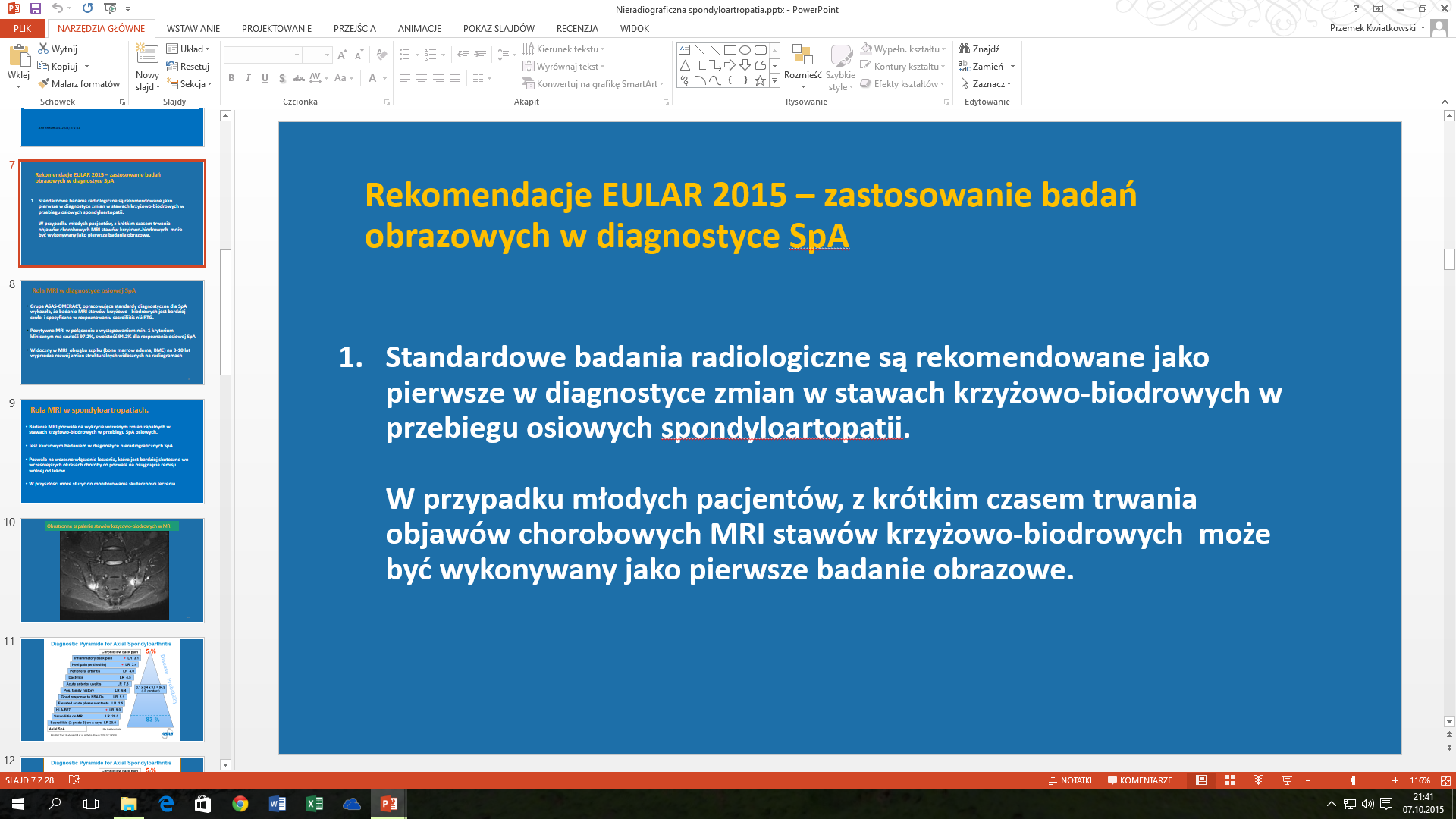
Task: Click the Save icon in quick access toolbar
Action: [x=36, y=8]
